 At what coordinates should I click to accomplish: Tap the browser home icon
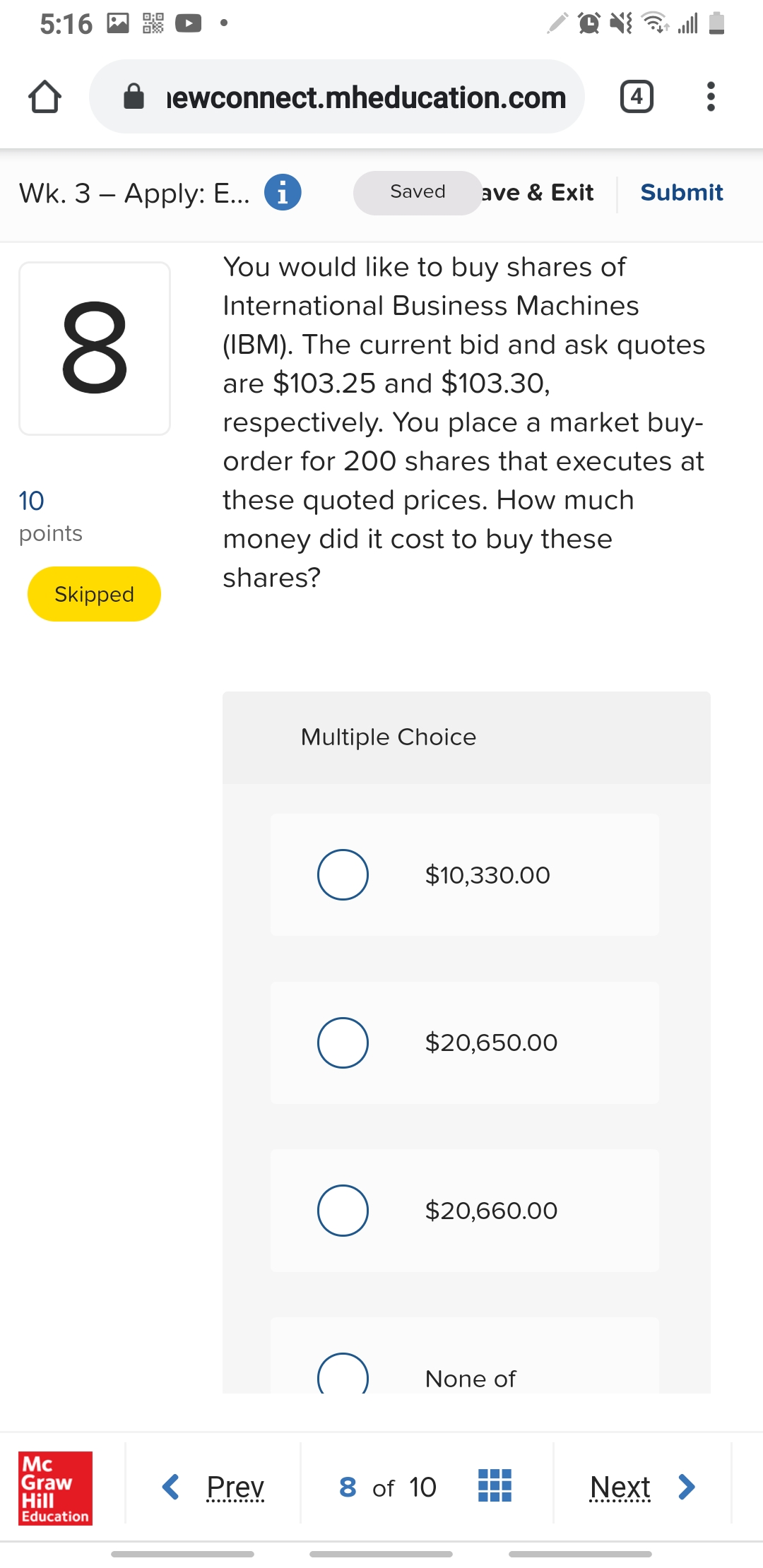pyautogui.click(x=45, y=97)
